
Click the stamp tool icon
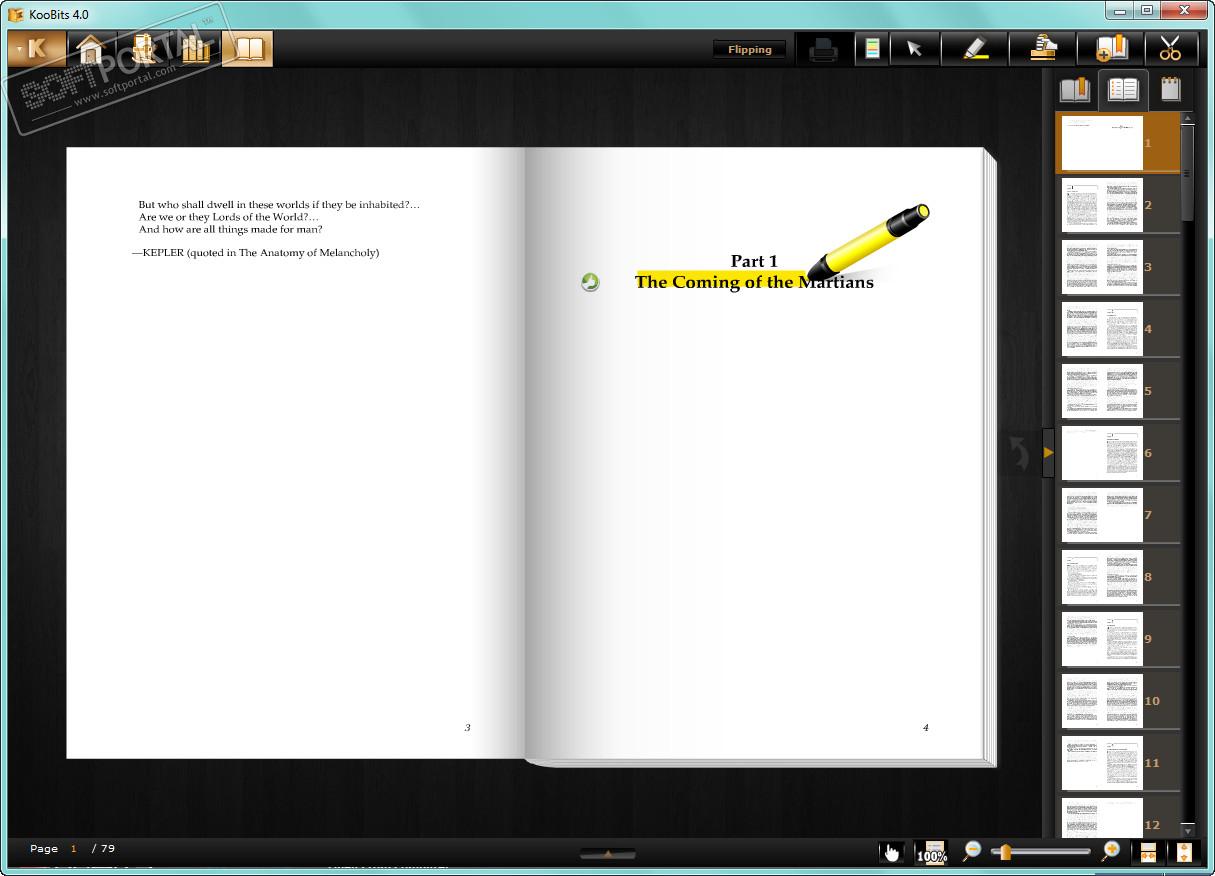[1042, 49]
